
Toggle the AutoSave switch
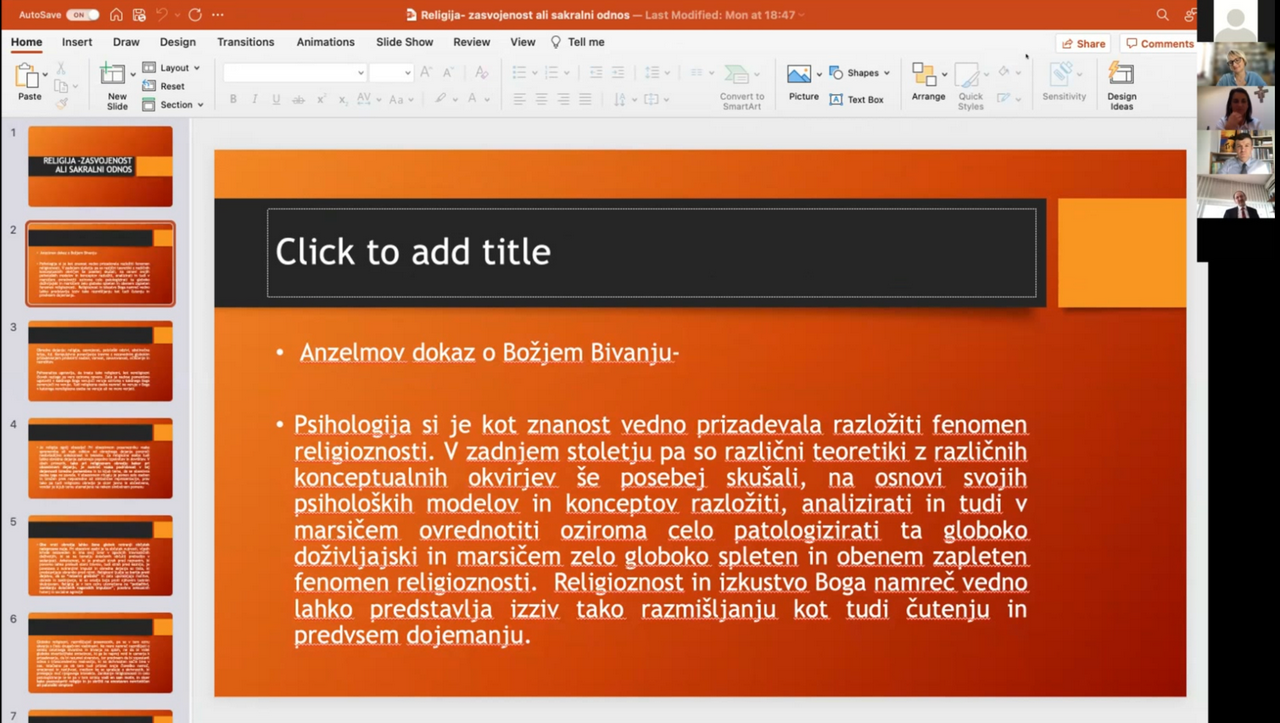click(x=82, y=15)
